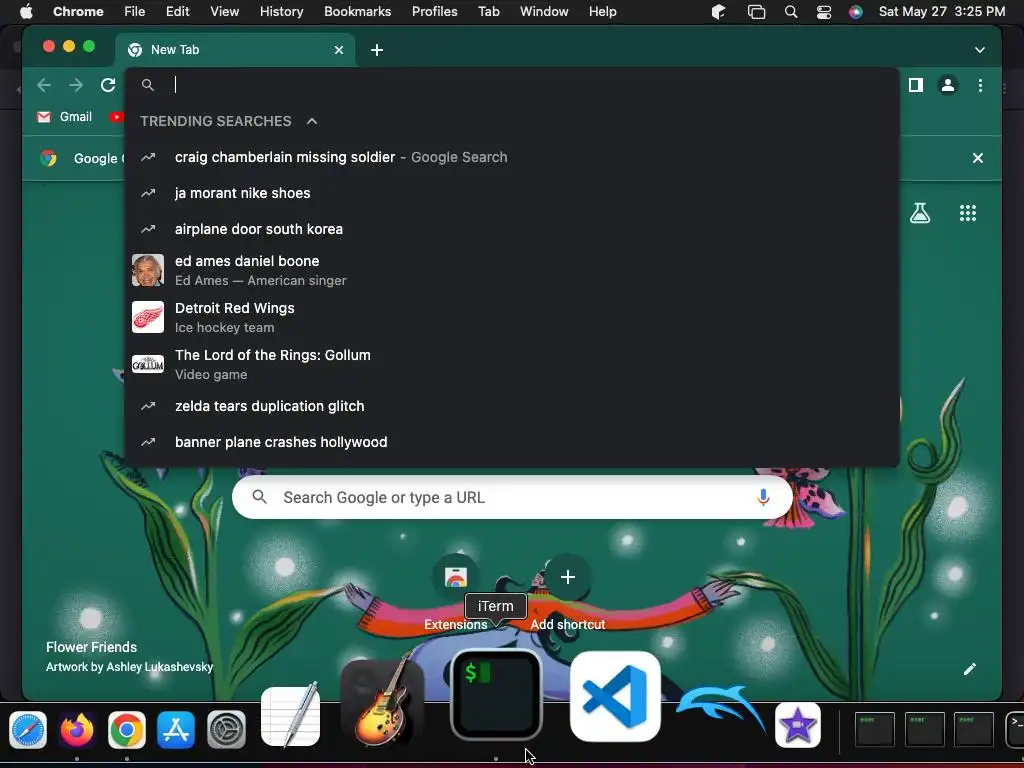The width and height of the screenshot is (1024, 768).
Task: Collapse the Trending Searches section
Action: pos(312,121)
